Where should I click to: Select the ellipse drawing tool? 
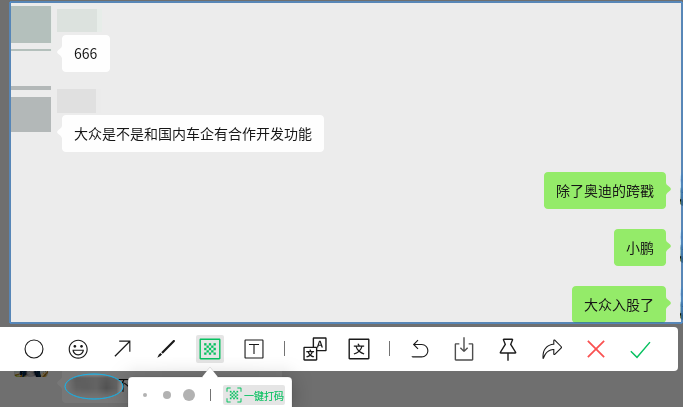pos(34,349)
